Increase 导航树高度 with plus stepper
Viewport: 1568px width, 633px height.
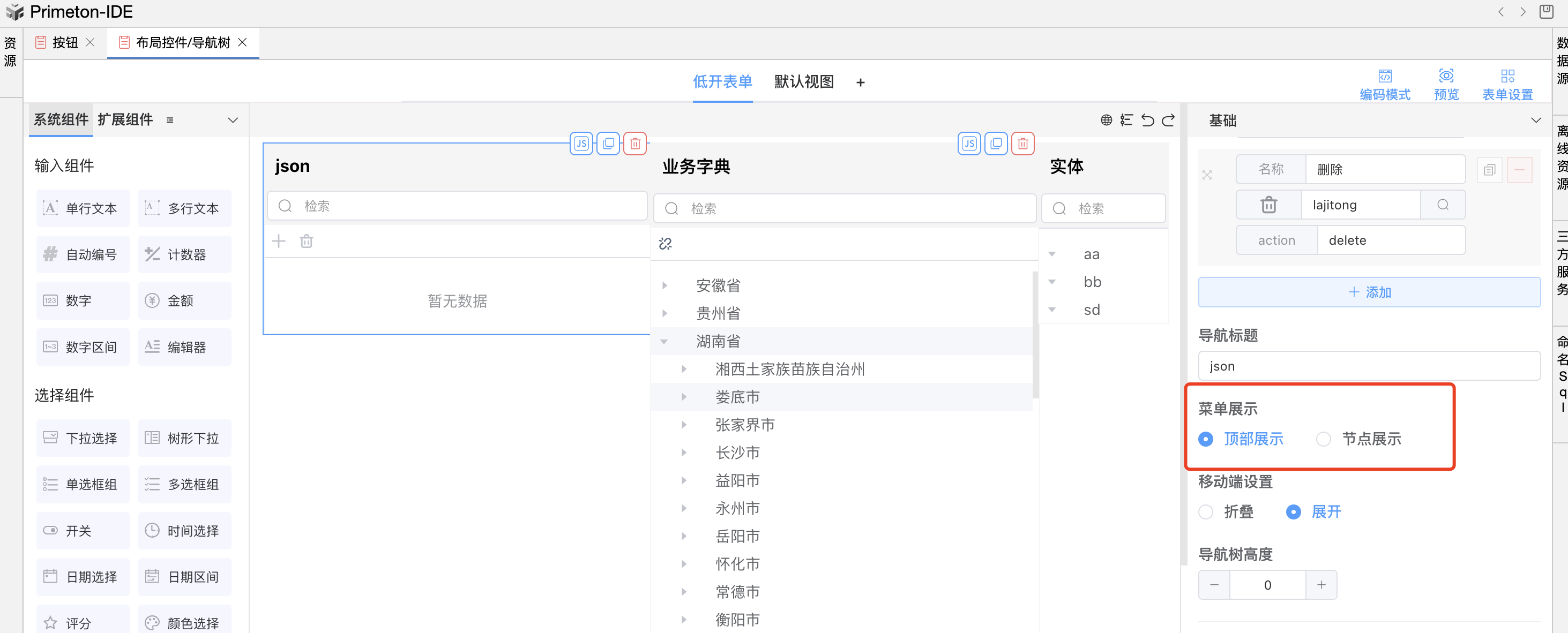[1321, 585]
